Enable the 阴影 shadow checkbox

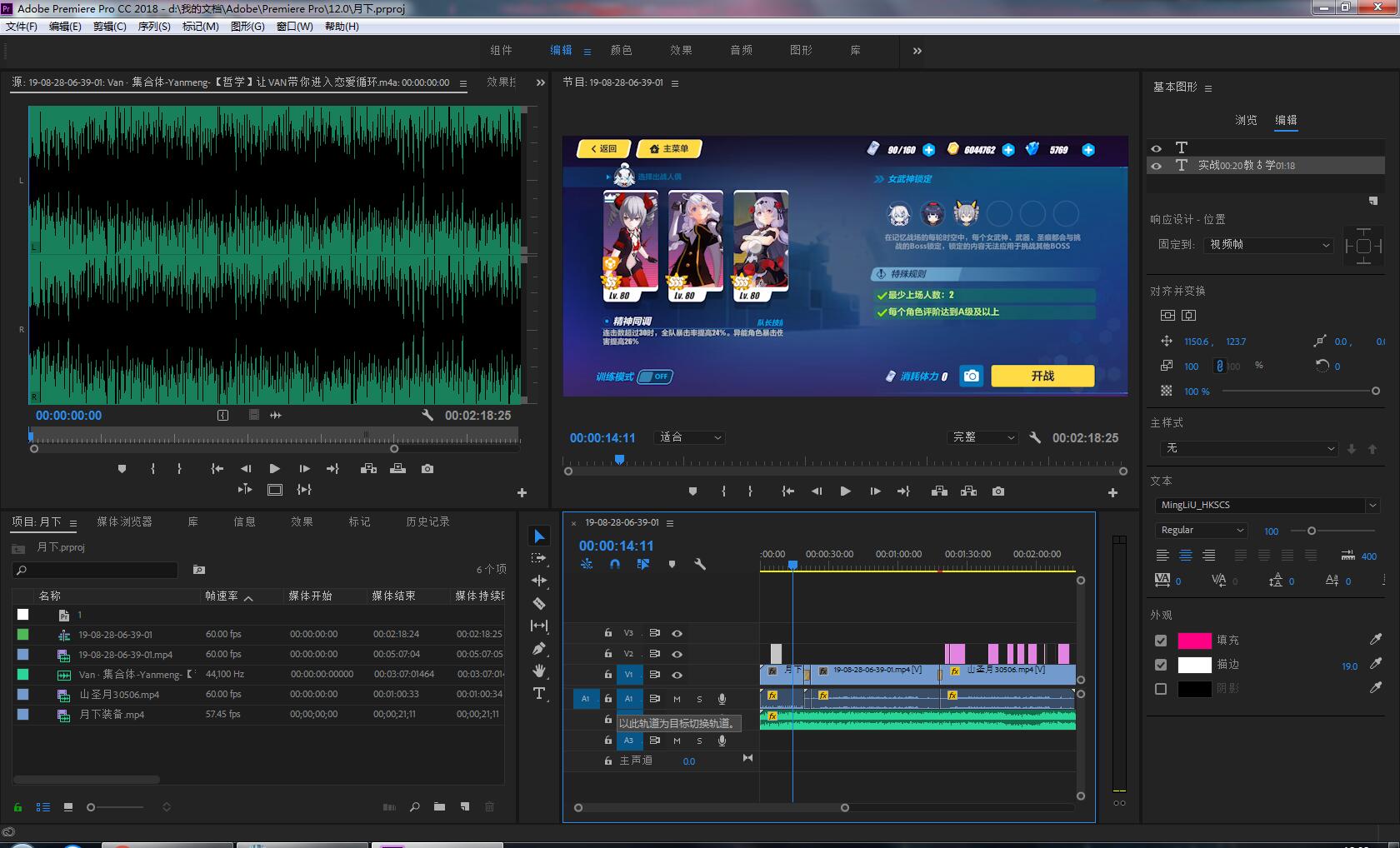tap(1161, 689)
